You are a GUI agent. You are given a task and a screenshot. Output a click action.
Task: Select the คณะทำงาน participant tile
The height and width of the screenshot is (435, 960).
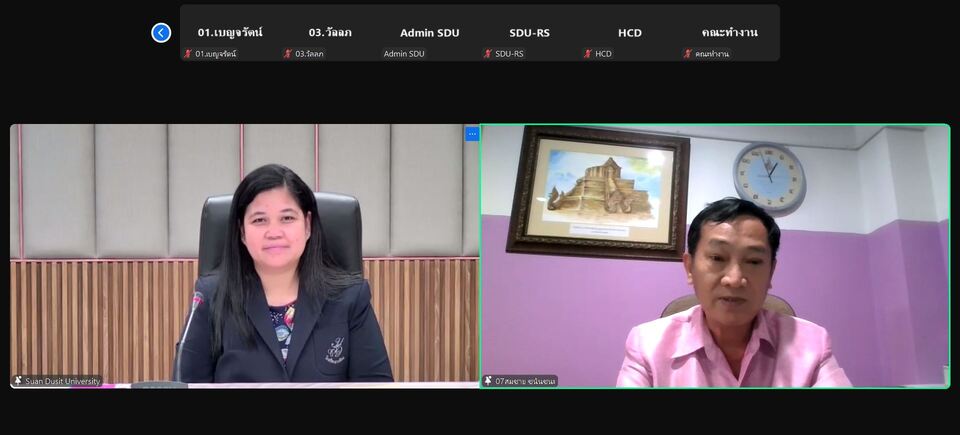point(730,32)
